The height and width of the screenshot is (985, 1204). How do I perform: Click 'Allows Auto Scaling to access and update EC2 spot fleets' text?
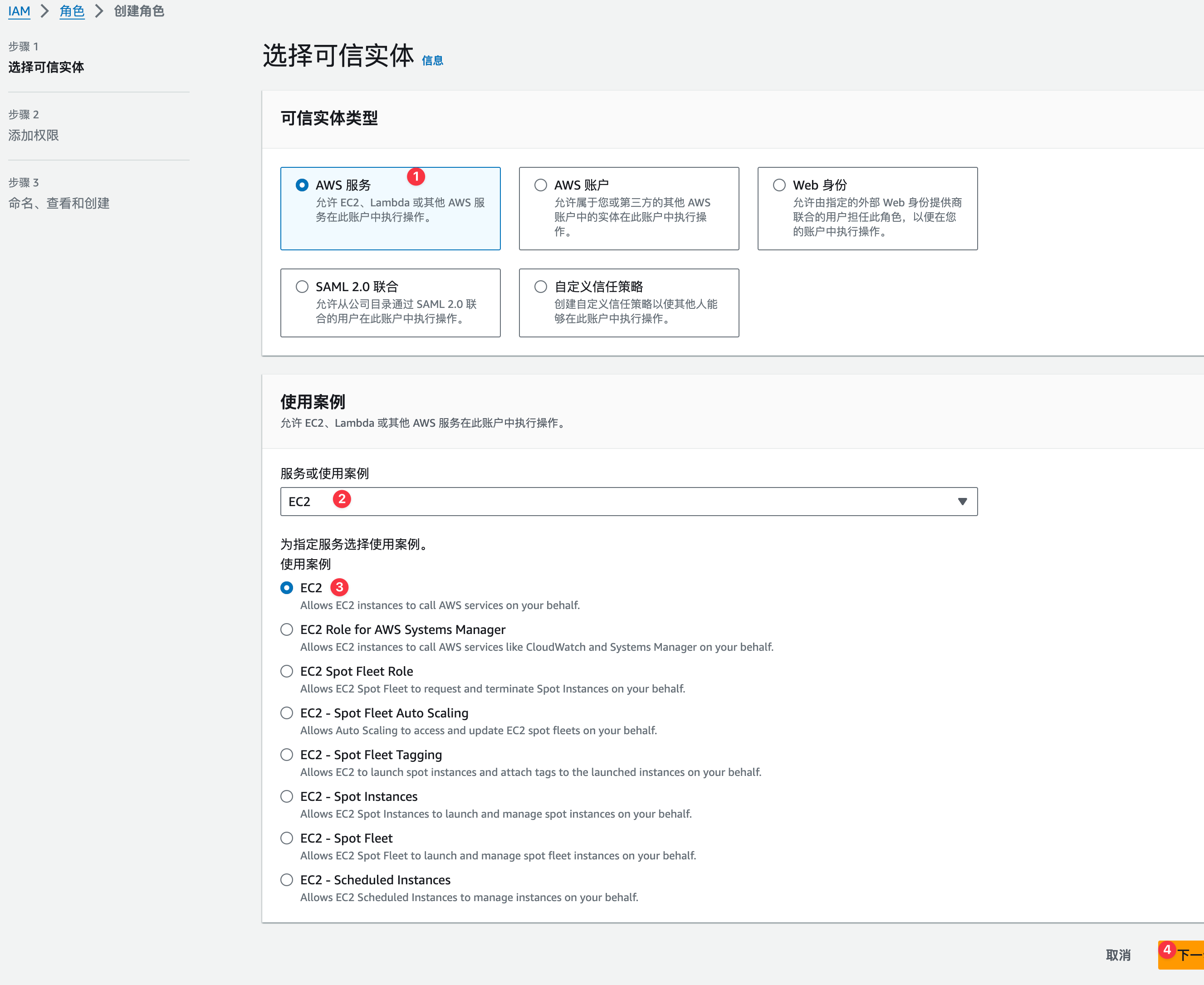pos(479,731)
